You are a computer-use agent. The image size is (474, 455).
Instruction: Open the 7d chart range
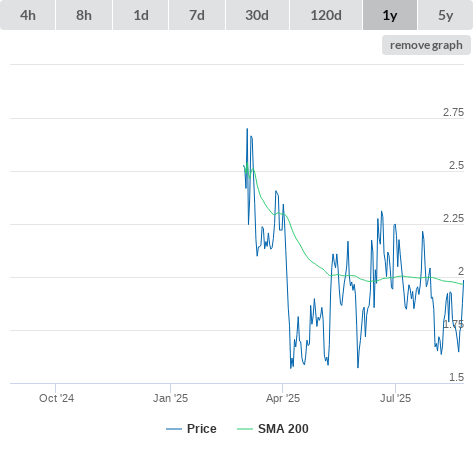pos(197,15)
